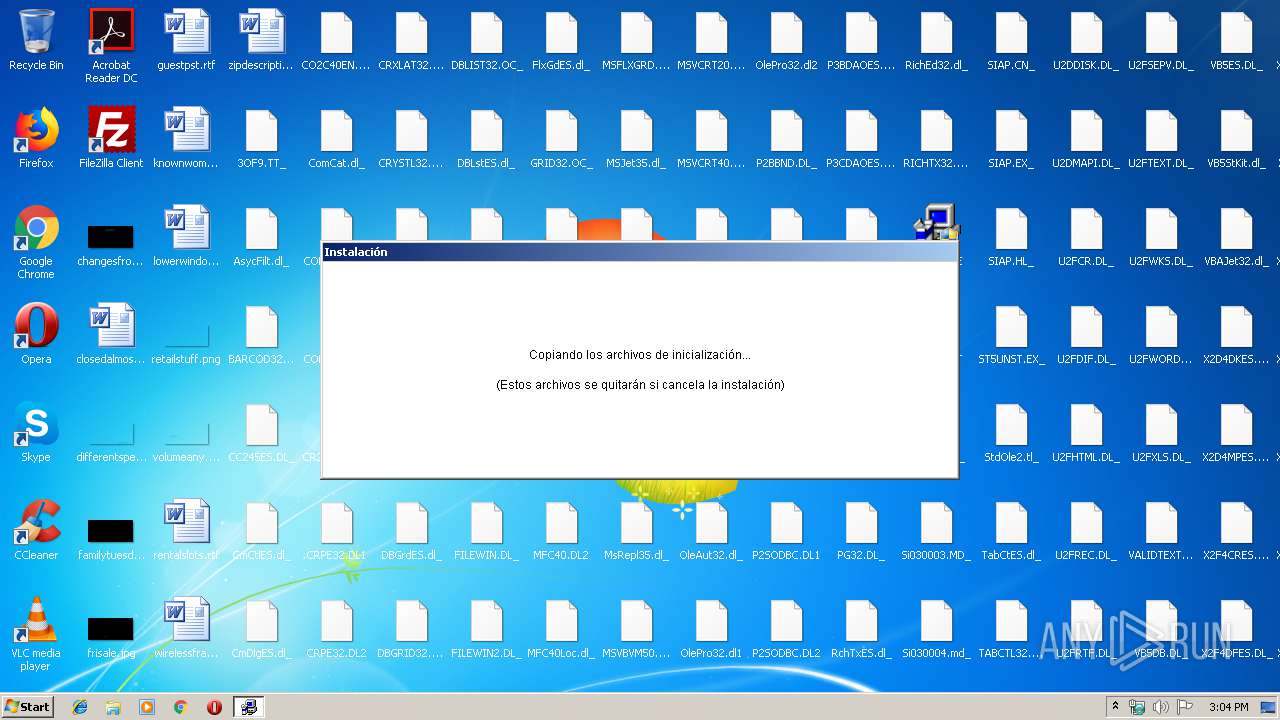Image resolution: width=1280 pixels, height=720 pixels.
Task: Open the Action Center flag icon
Action: pyautogui.click(x=1183, y=707)
